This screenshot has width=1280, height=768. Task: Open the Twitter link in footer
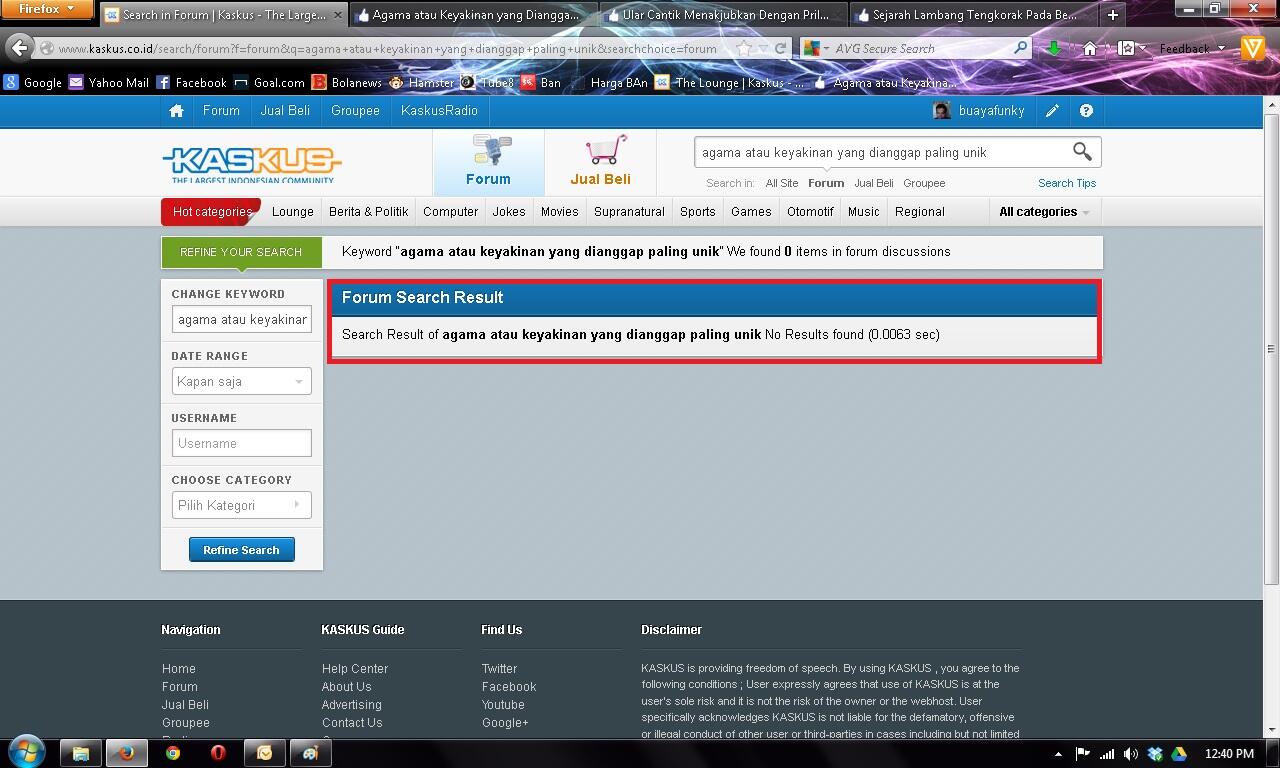[499, 669]
